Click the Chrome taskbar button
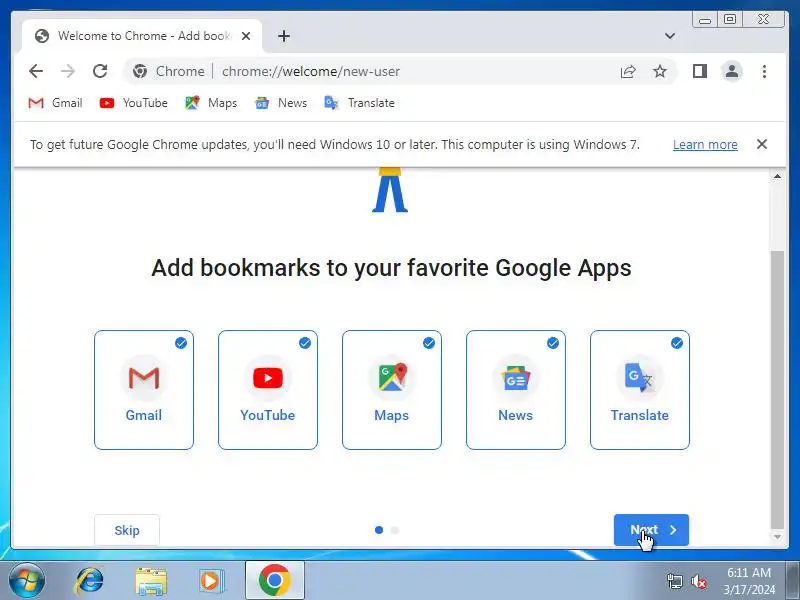The width and height of the screenshot is (800, 600). pyautogui.click(x=274, y=581)
